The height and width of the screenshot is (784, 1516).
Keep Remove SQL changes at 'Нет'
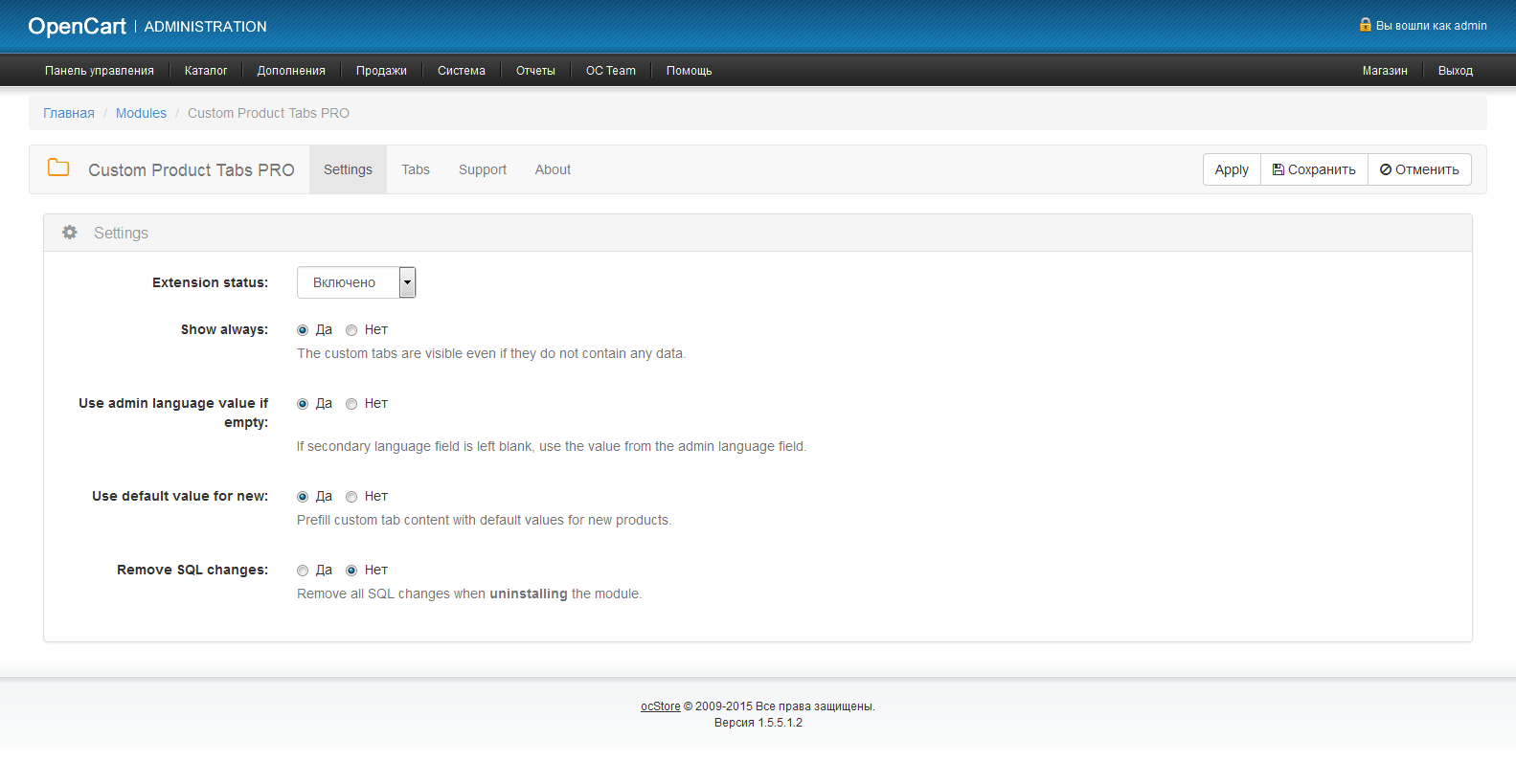(x=351, y=571)
